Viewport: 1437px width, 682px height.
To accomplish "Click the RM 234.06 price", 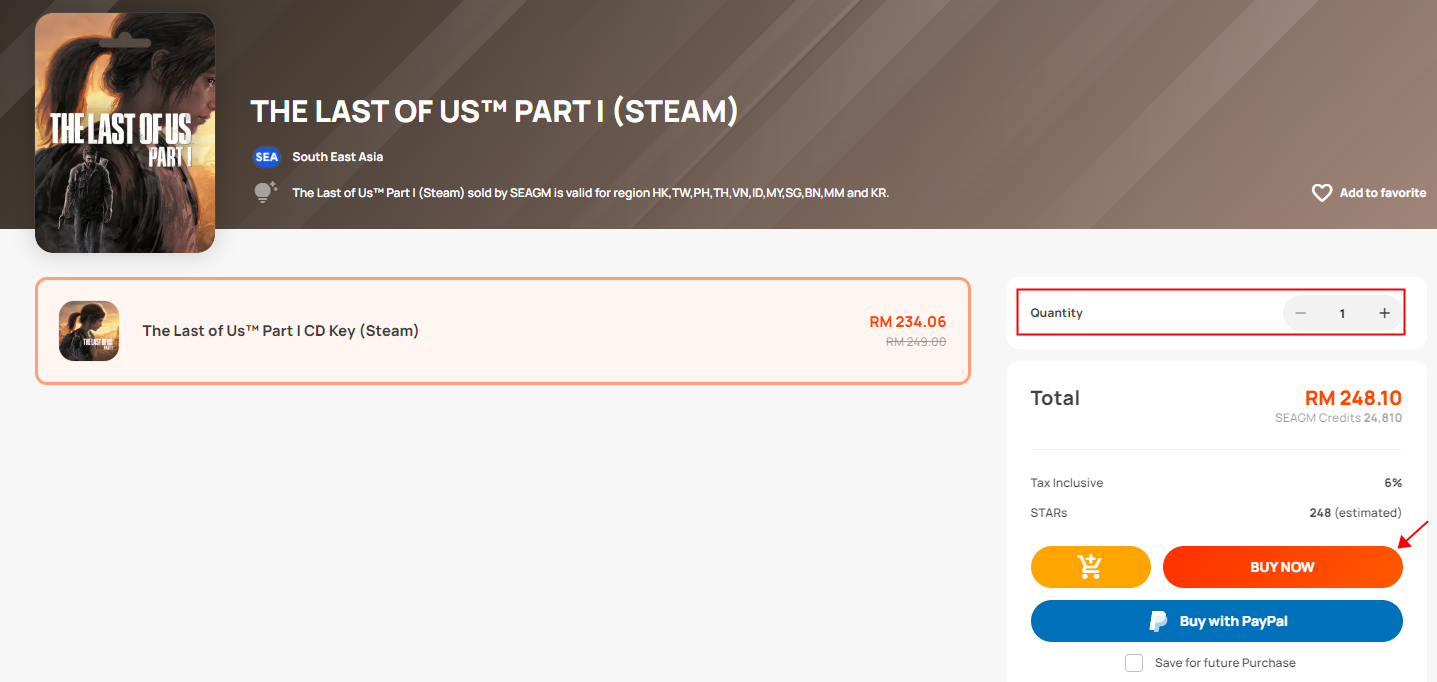I will [x=908, y=322].
